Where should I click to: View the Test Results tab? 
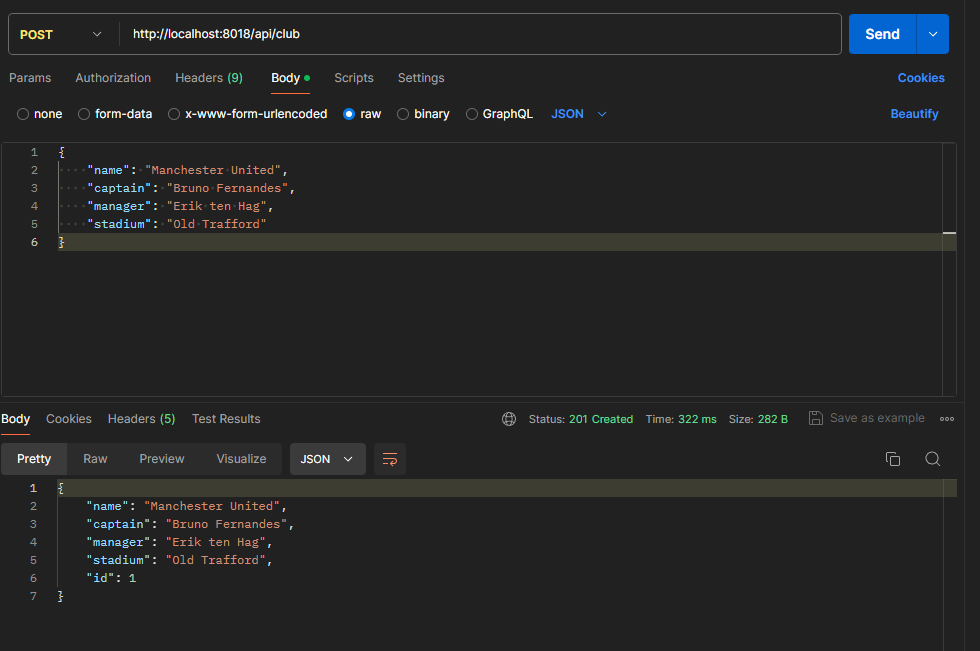tap(226, 419)
